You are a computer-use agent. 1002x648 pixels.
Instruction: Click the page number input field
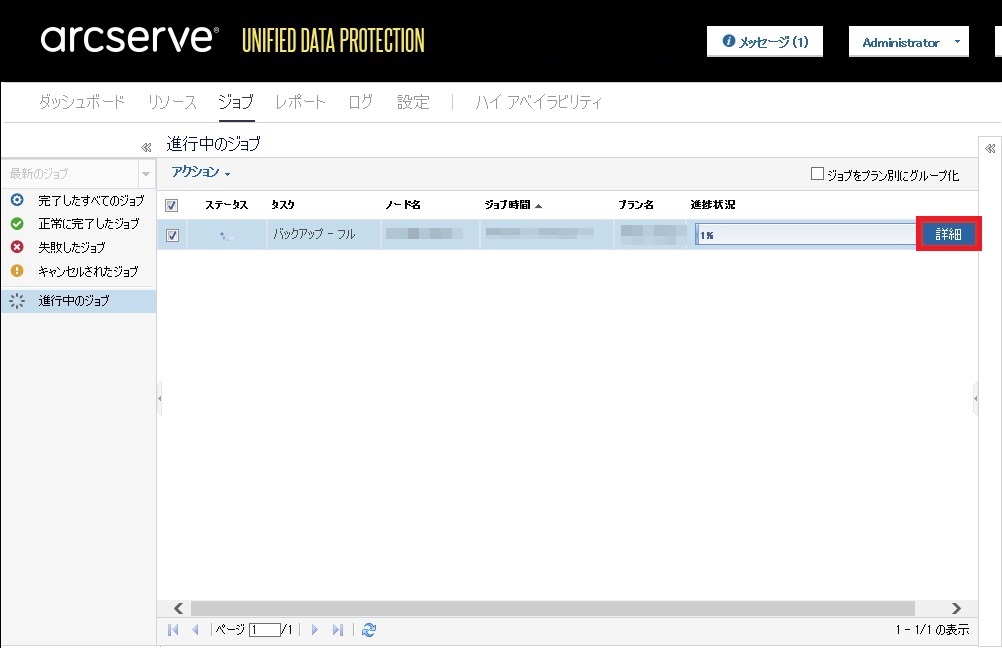(265, 630)
